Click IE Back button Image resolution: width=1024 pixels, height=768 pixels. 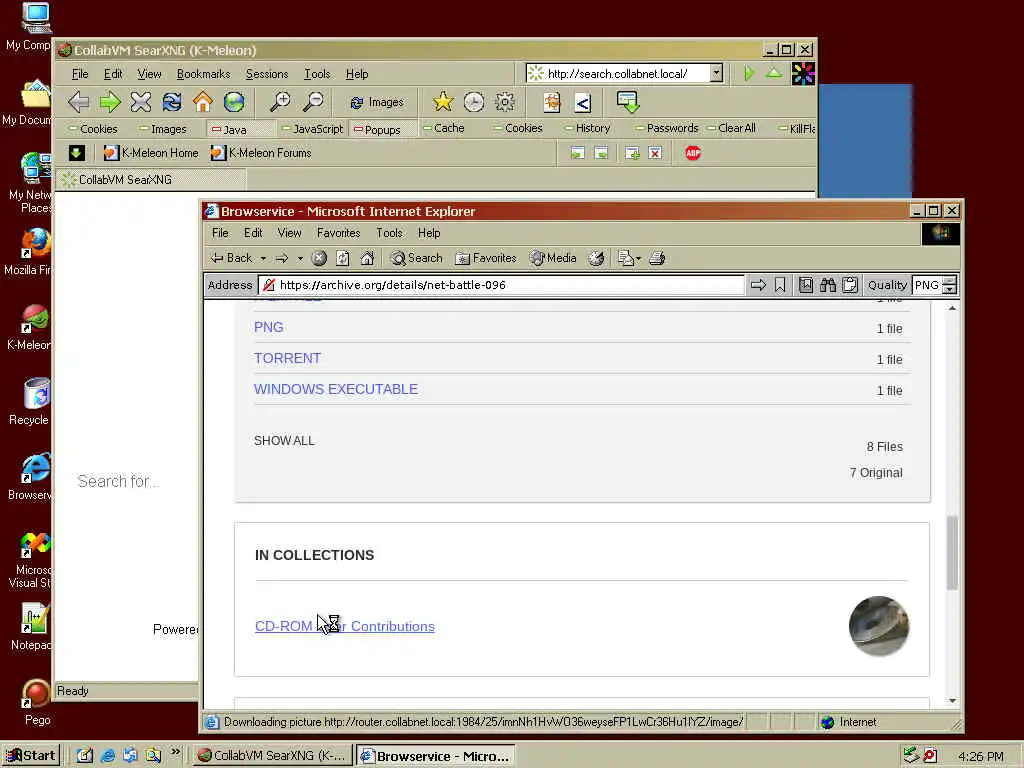tap(231, 258)
